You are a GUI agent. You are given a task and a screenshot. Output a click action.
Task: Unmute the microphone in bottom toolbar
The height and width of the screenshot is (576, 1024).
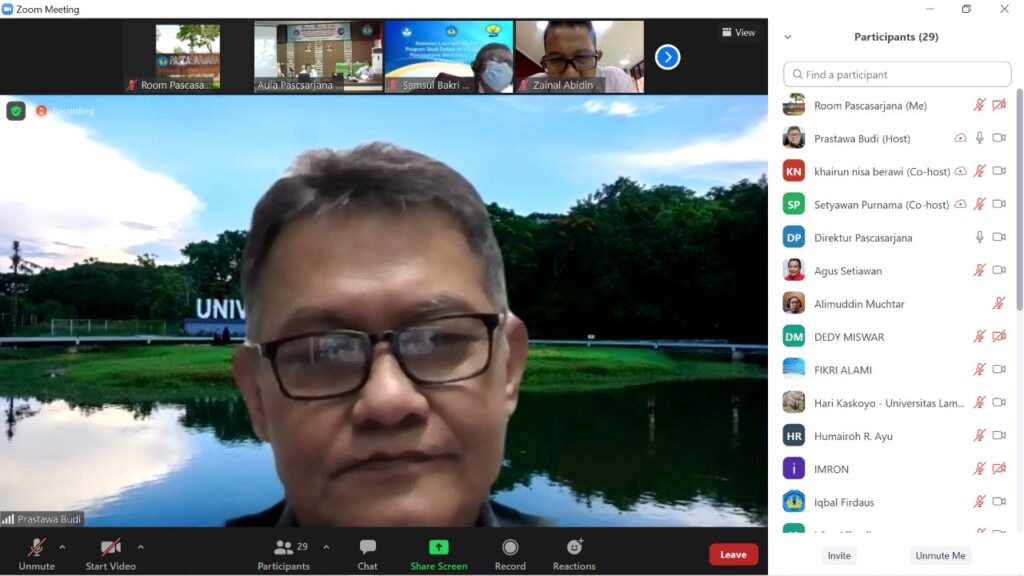pos(36,548)
